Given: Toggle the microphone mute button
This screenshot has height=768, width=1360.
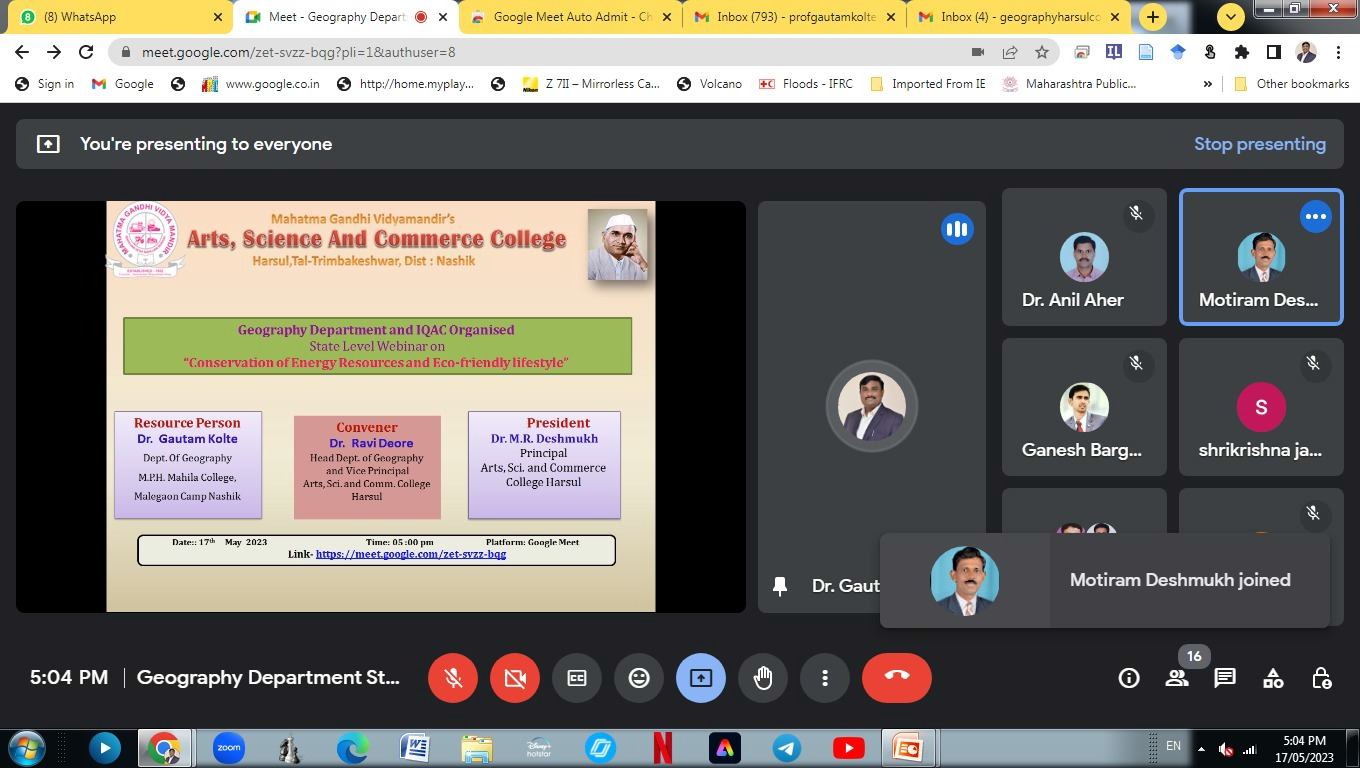Looking at the screenshot, I should click(x=453, y=678).
